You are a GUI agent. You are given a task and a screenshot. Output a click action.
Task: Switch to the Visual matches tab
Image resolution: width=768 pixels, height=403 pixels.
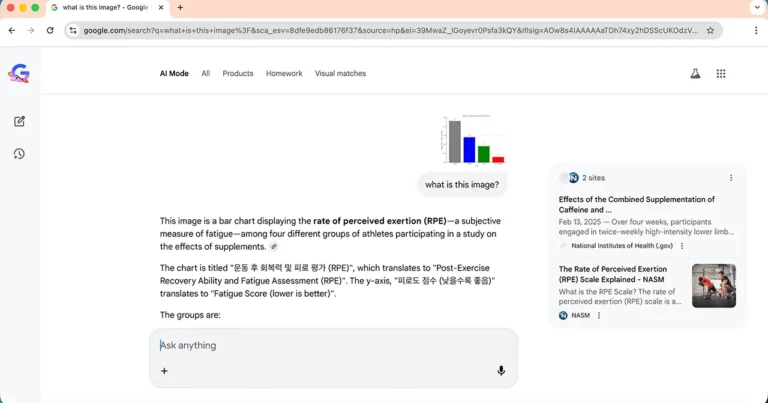(340, 73)
